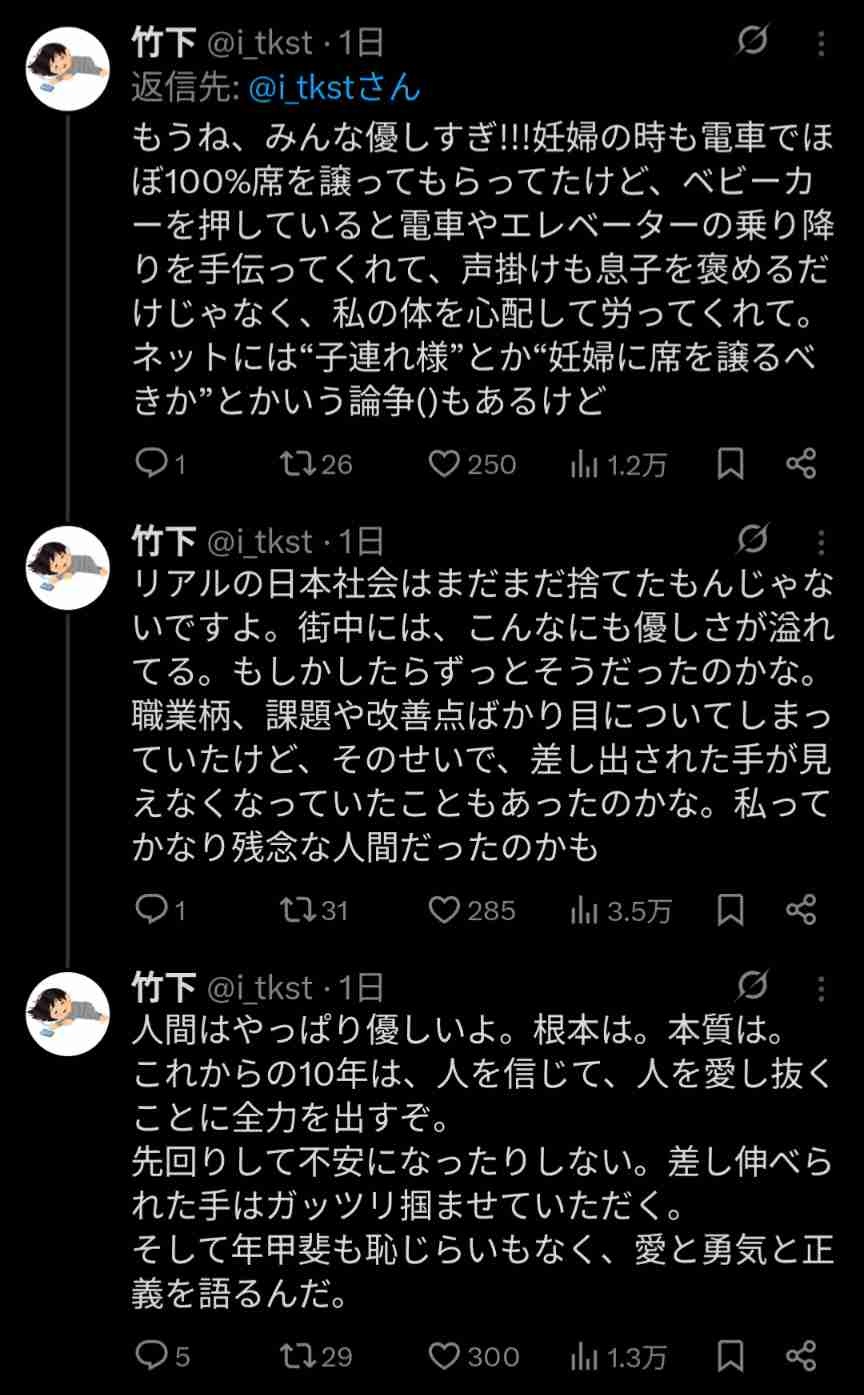Open more options on second tweet

(821, 542)
